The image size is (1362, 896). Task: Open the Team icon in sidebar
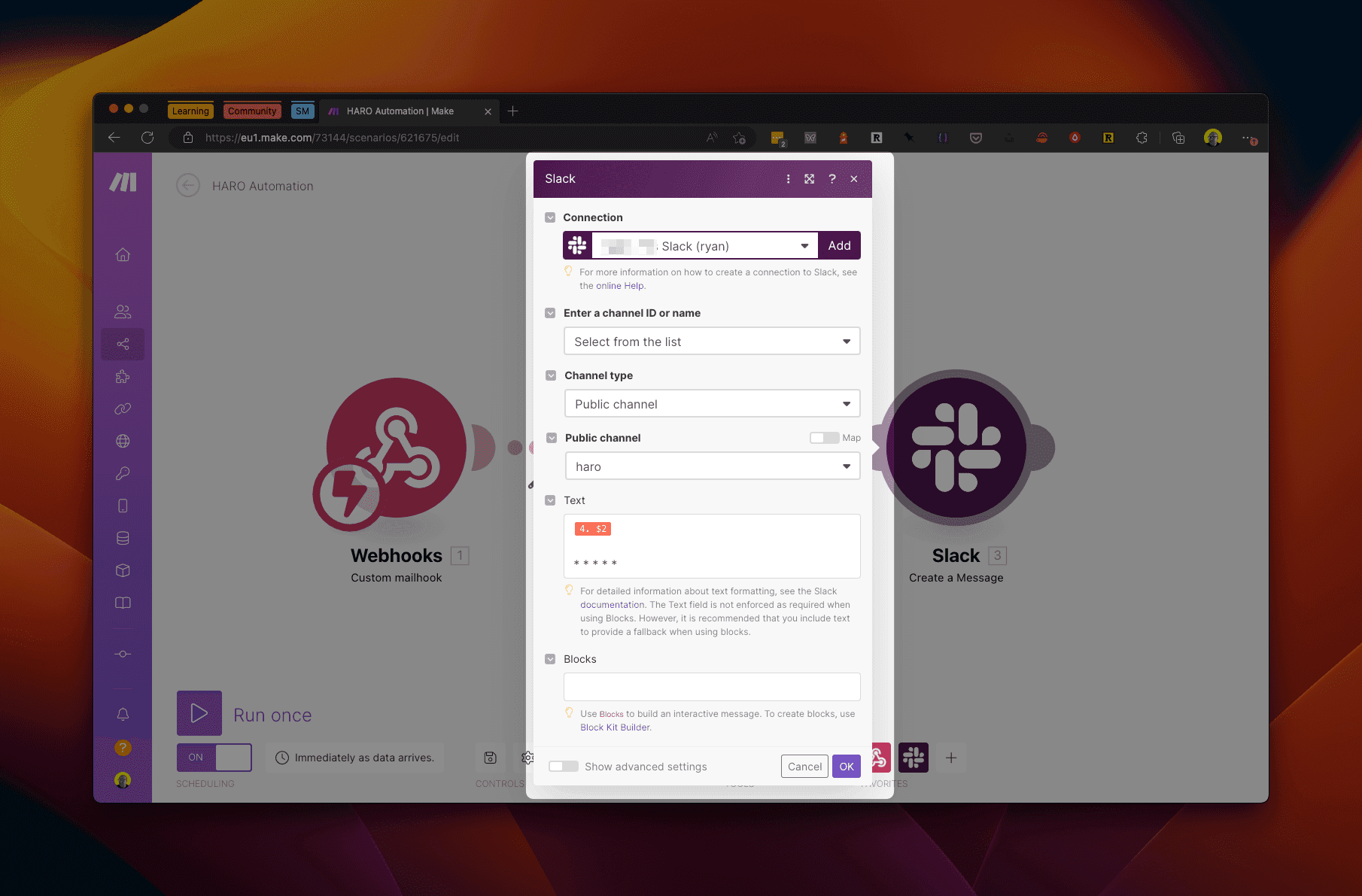pyautogui.click(x=123, y=311)
